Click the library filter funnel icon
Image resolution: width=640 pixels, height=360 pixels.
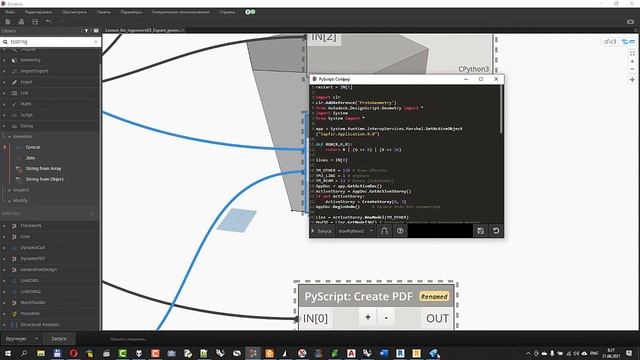click(86, 31)
